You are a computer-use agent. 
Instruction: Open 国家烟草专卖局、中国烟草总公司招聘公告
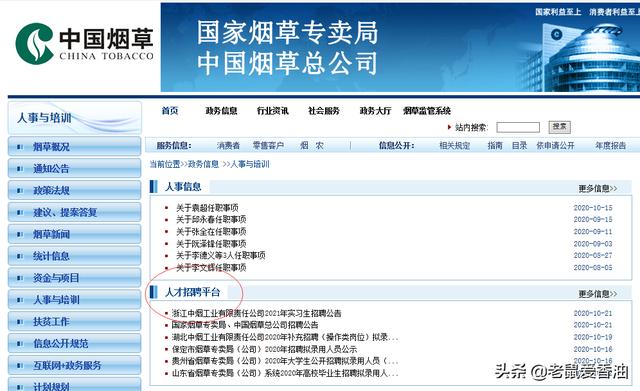[x=245, y=325]
